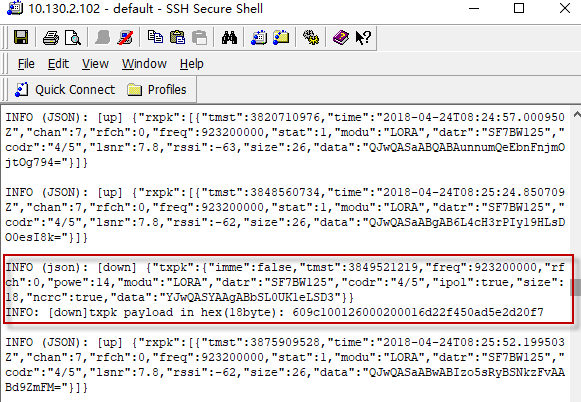Click the Print icon in toolbar

tap(50, 37)
